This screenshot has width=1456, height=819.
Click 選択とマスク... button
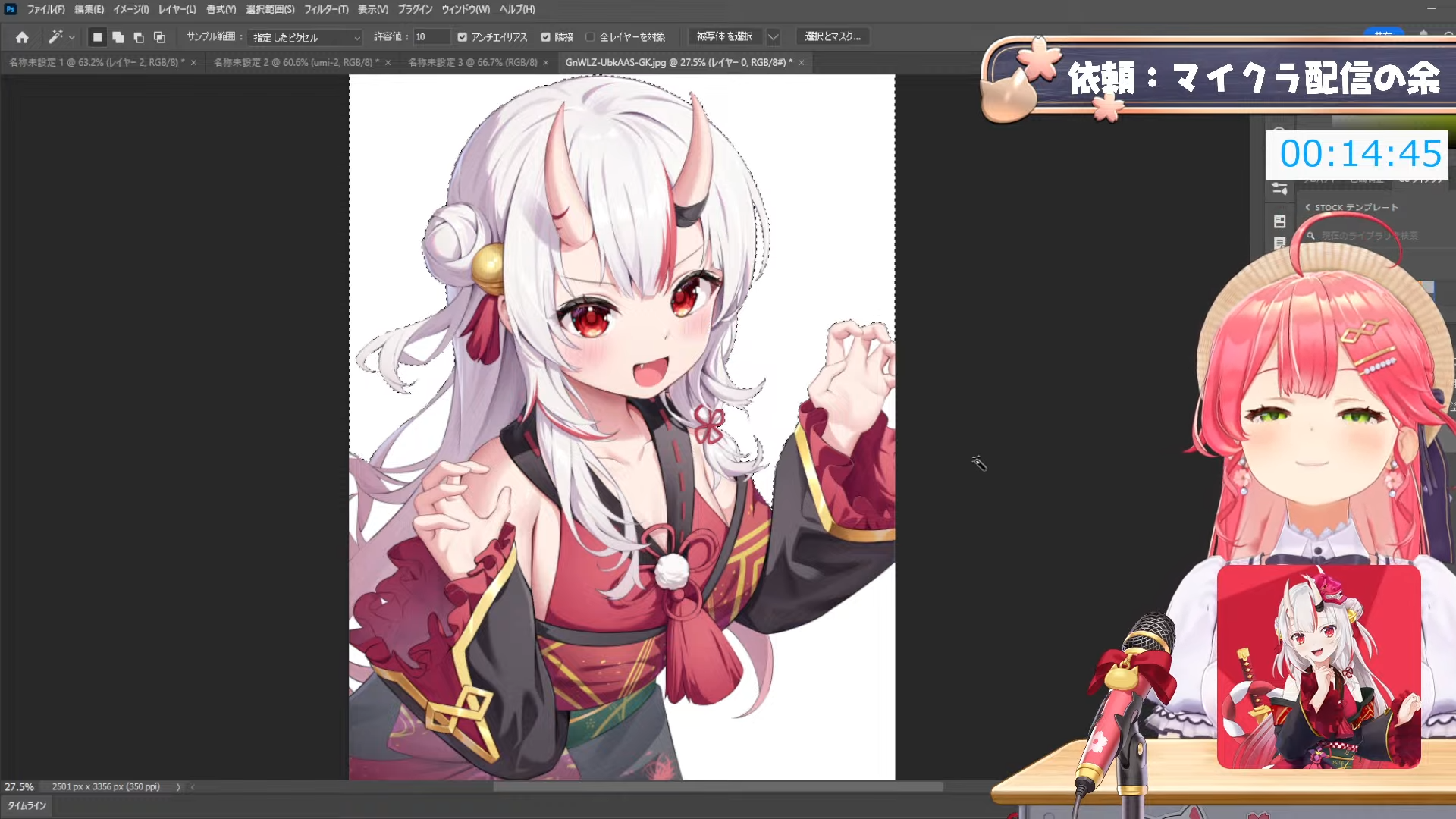pyautogui.click(x=833, y=36)
